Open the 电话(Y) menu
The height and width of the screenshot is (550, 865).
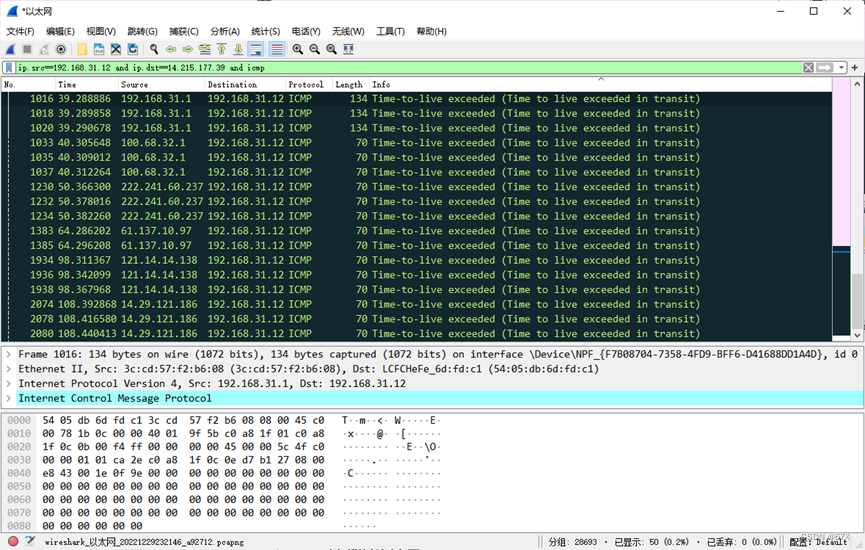(x=306, y=31)
